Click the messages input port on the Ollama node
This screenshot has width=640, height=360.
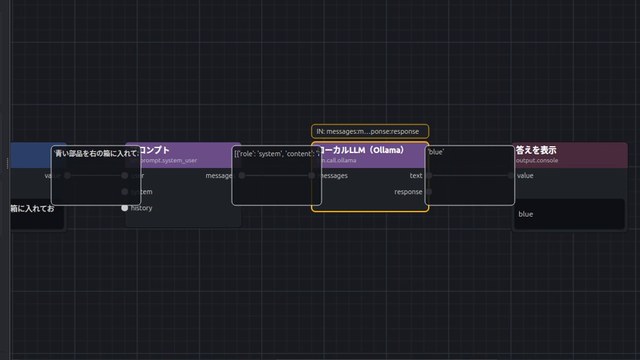pyautogui.click(x=312, y=176)
